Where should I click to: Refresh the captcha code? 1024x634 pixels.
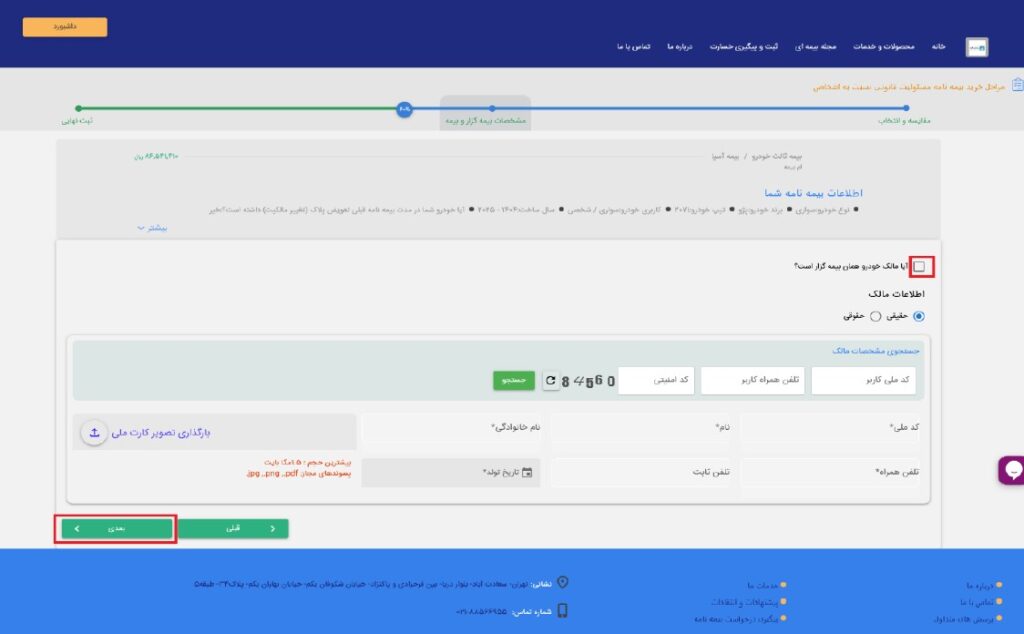point(550,381)
